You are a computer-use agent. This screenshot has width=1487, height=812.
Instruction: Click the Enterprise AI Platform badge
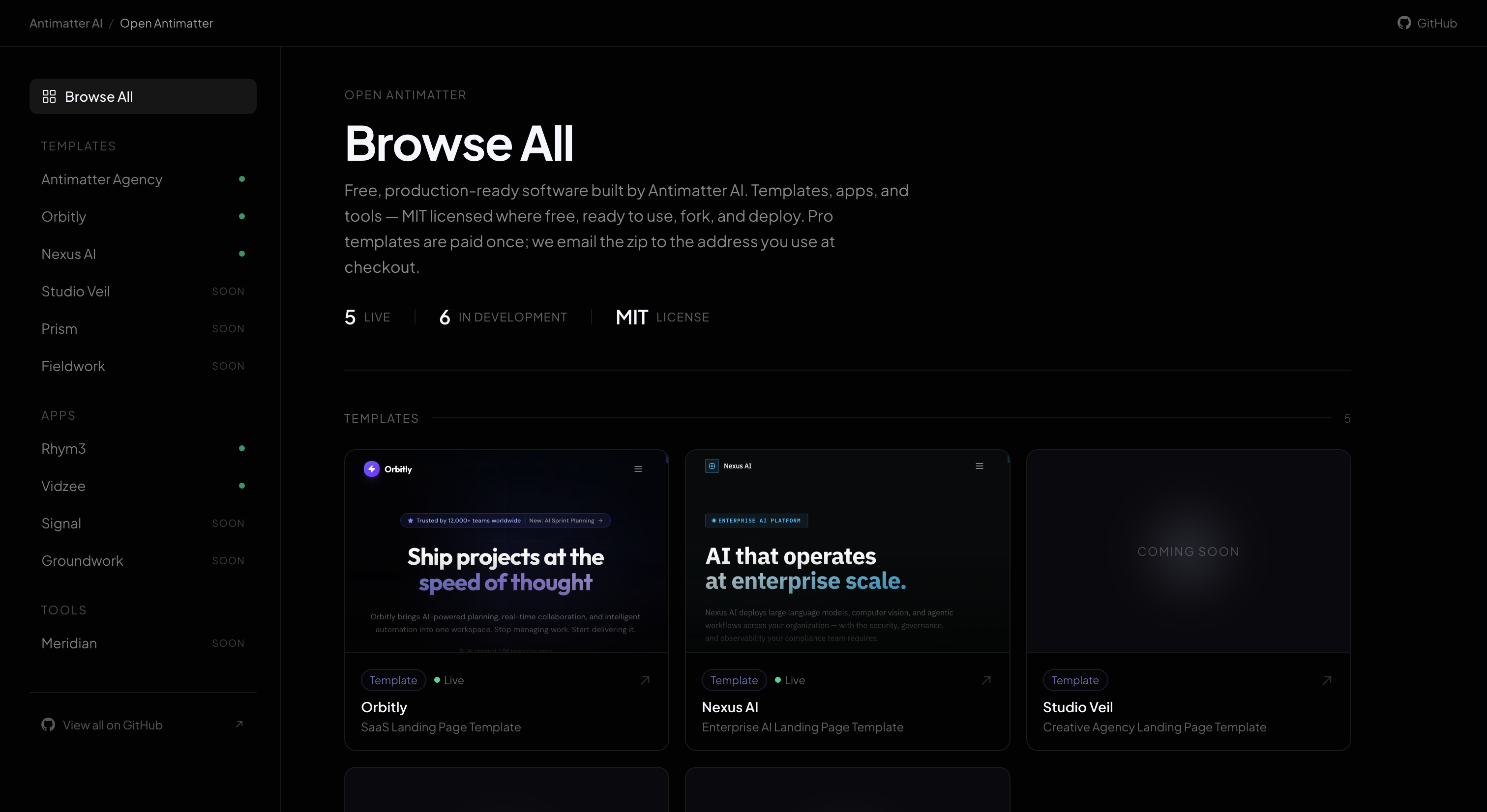pyautogui.click(x=756, y=521)
